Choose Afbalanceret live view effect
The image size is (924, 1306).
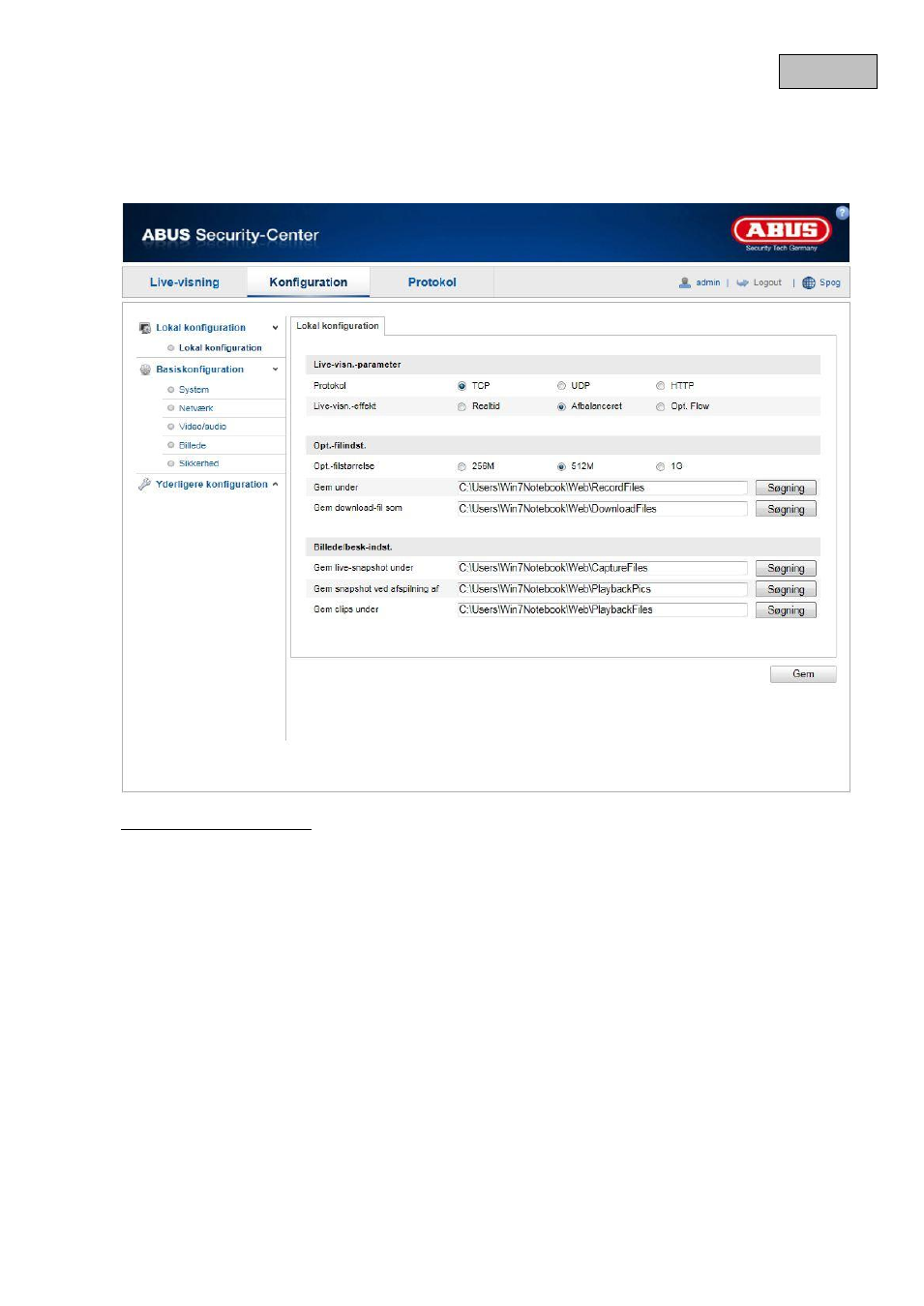(x=561, y=407)
